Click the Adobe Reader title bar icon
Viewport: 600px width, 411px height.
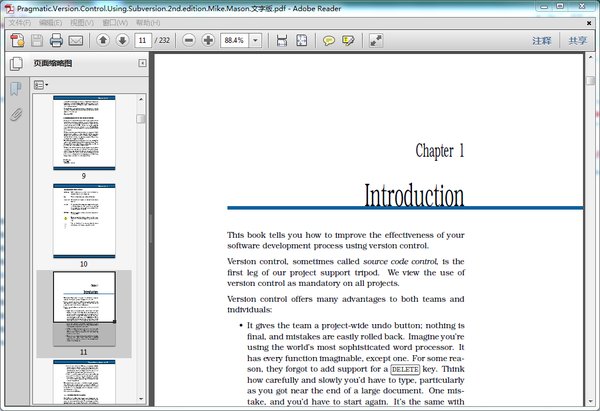[9, 8]
